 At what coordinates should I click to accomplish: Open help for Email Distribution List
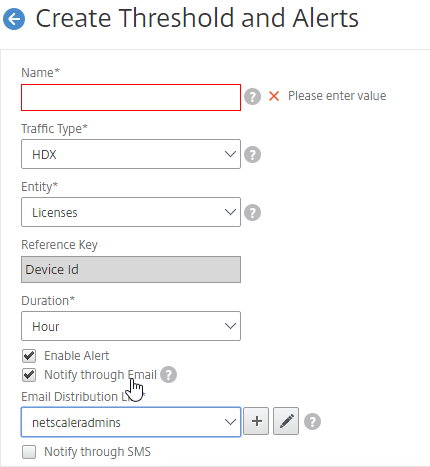(312, 422)
